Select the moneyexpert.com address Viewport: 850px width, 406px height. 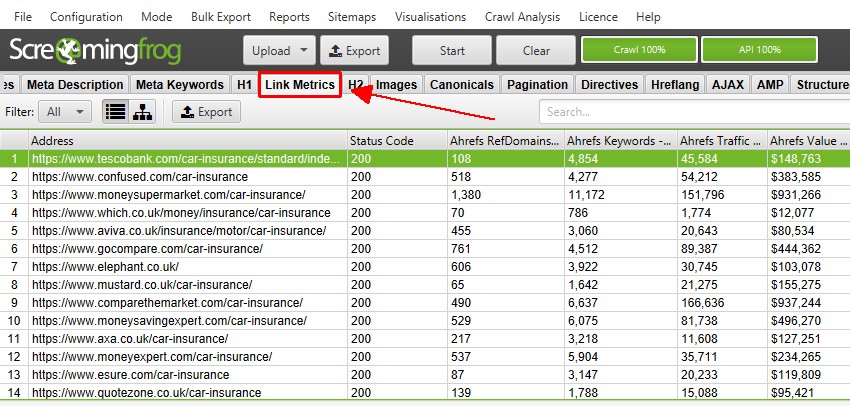click(x=152, y=357)
